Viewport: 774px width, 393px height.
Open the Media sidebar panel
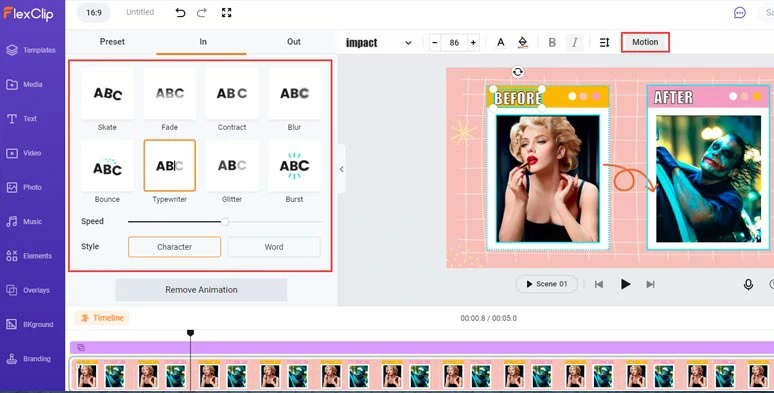(25, 84)
